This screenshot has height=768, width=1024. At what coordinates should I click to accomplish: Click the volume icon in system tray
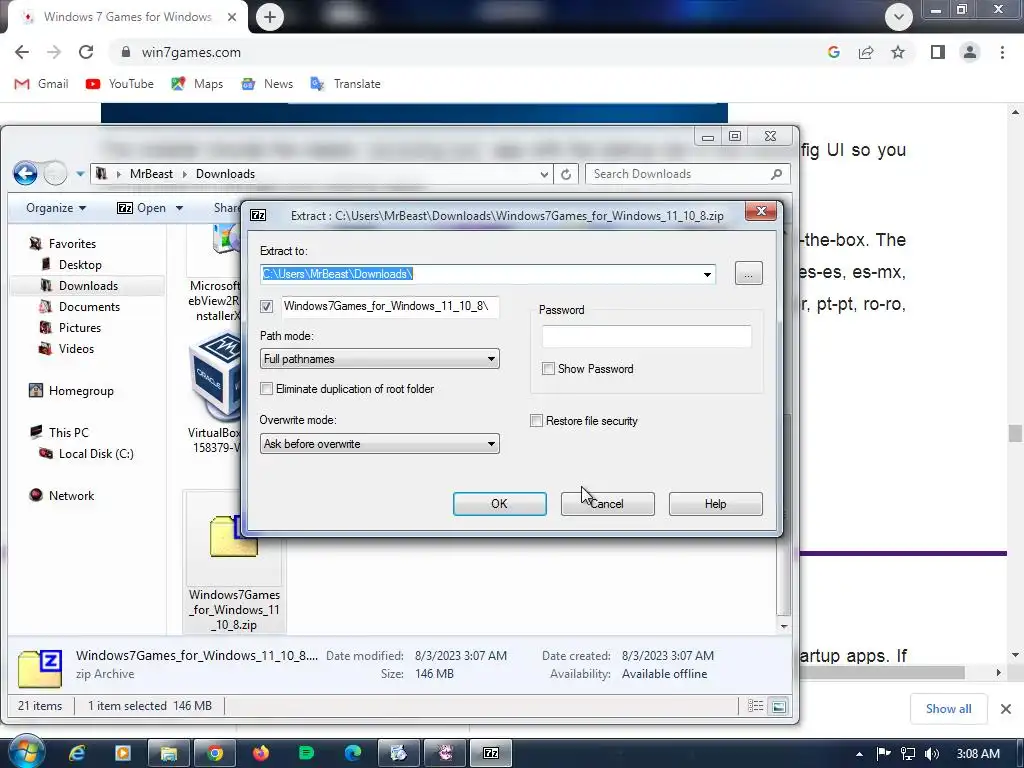coord(932,754)
